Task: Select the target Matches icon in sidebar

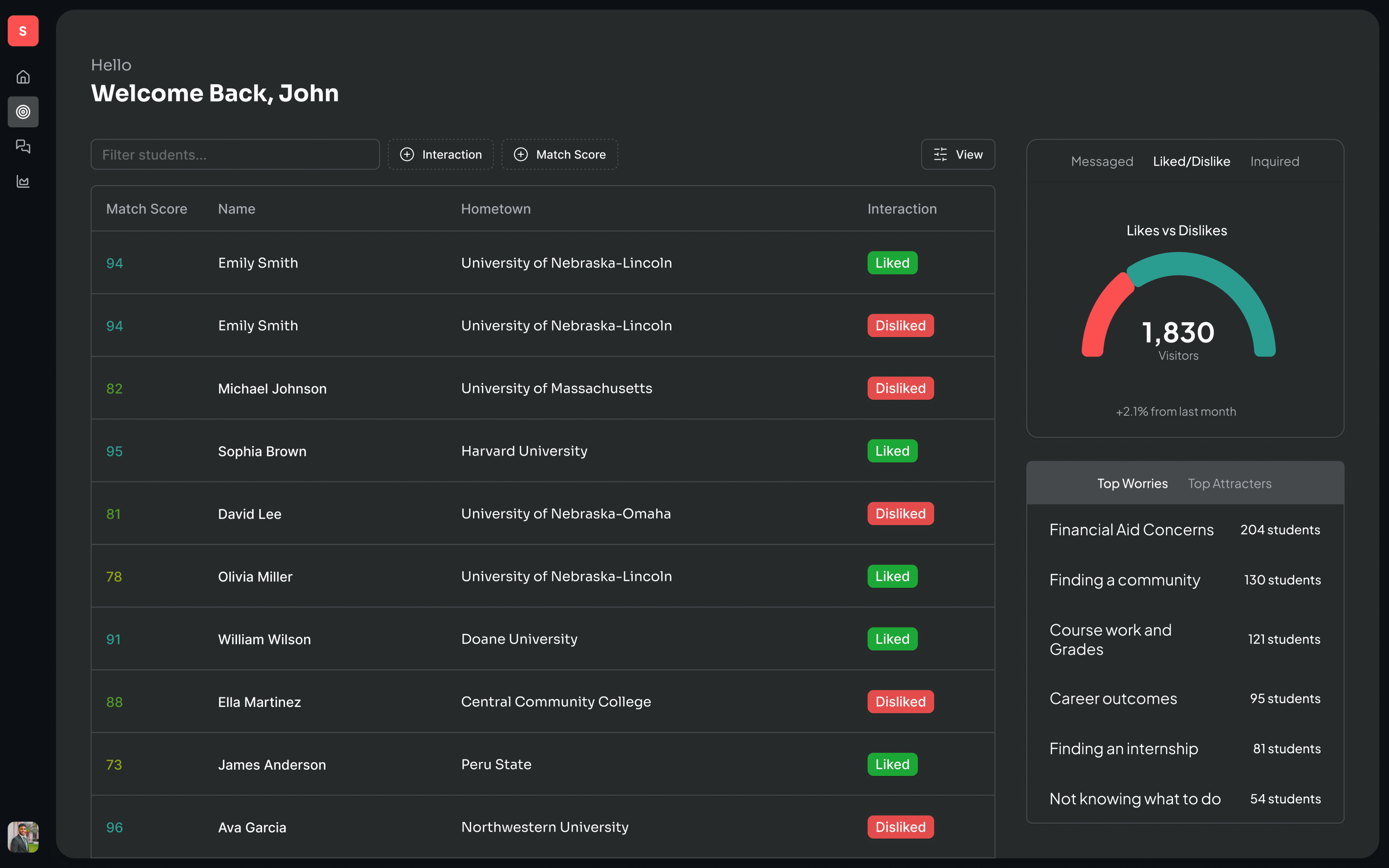Action: 23,112
